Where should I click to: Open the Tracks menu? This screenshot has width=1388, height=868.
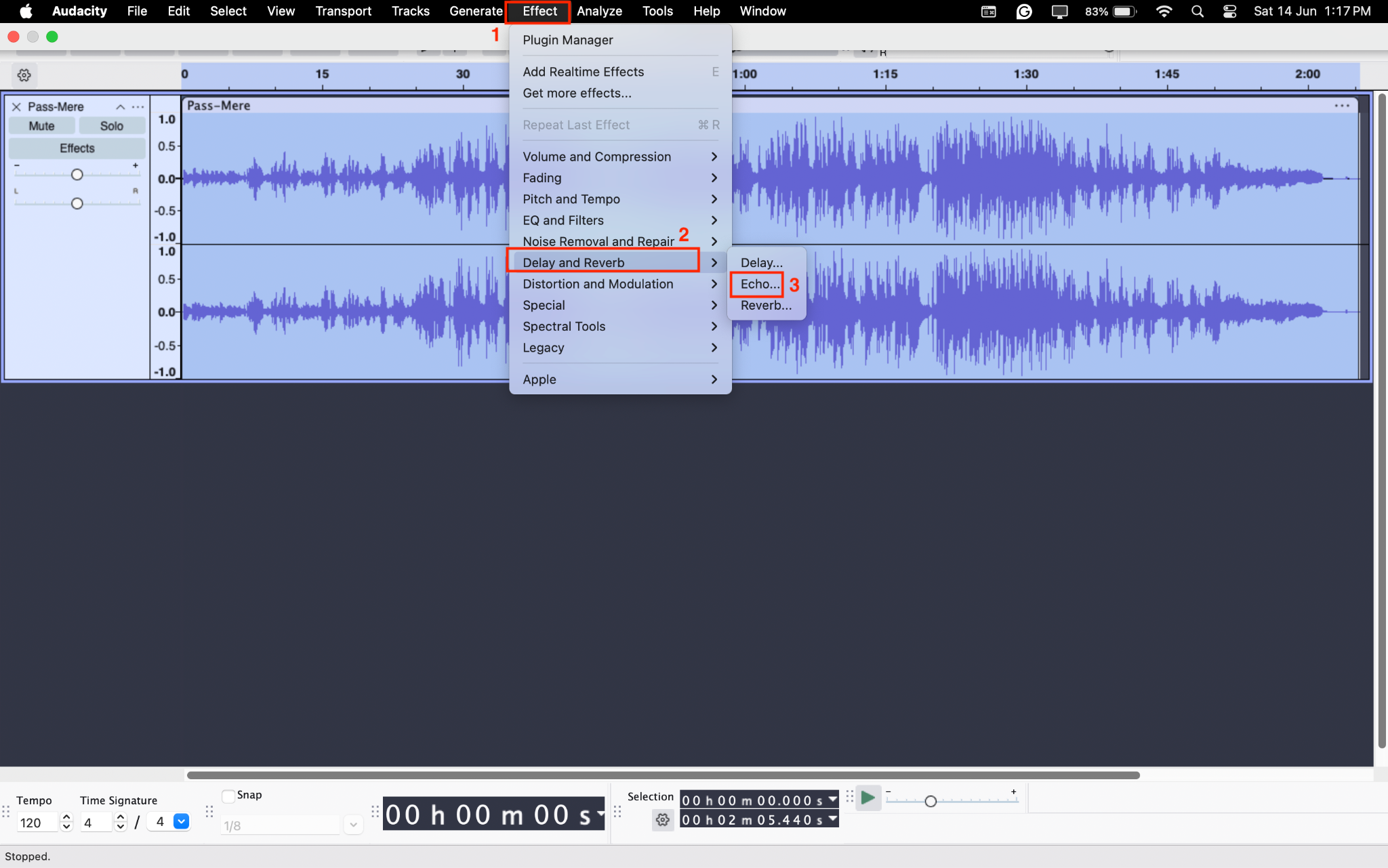[x=410, y=11]
